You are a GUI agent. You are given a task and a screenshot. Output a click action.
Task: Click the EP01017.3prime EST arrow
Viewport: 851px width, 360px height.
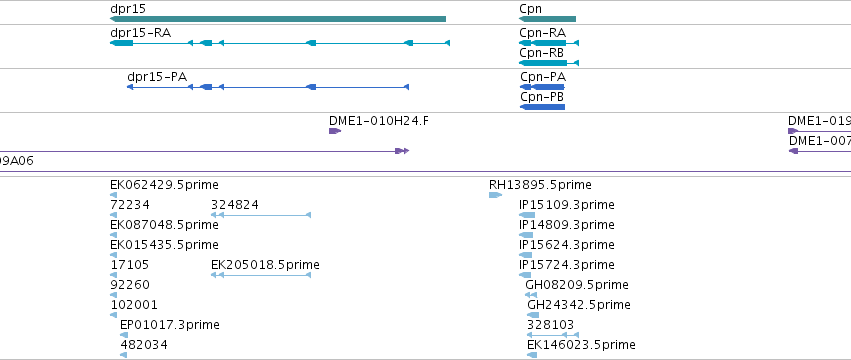(124, 335)
